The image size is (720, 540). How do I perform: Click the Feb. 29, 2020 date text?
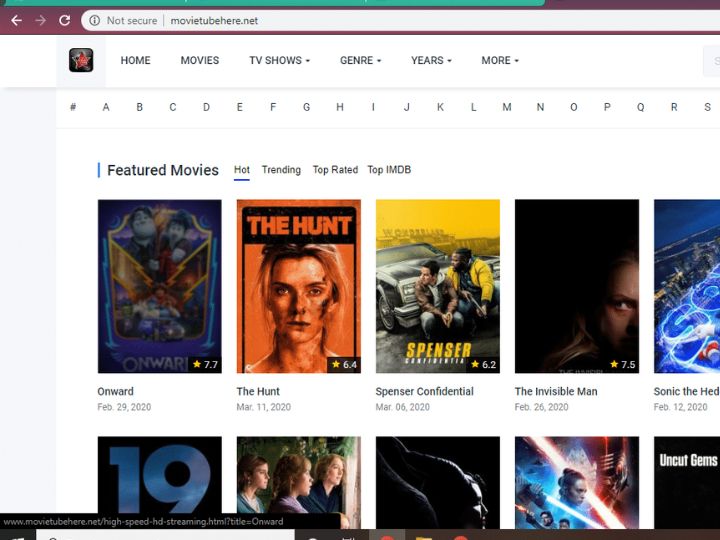[x=124, y=407]
